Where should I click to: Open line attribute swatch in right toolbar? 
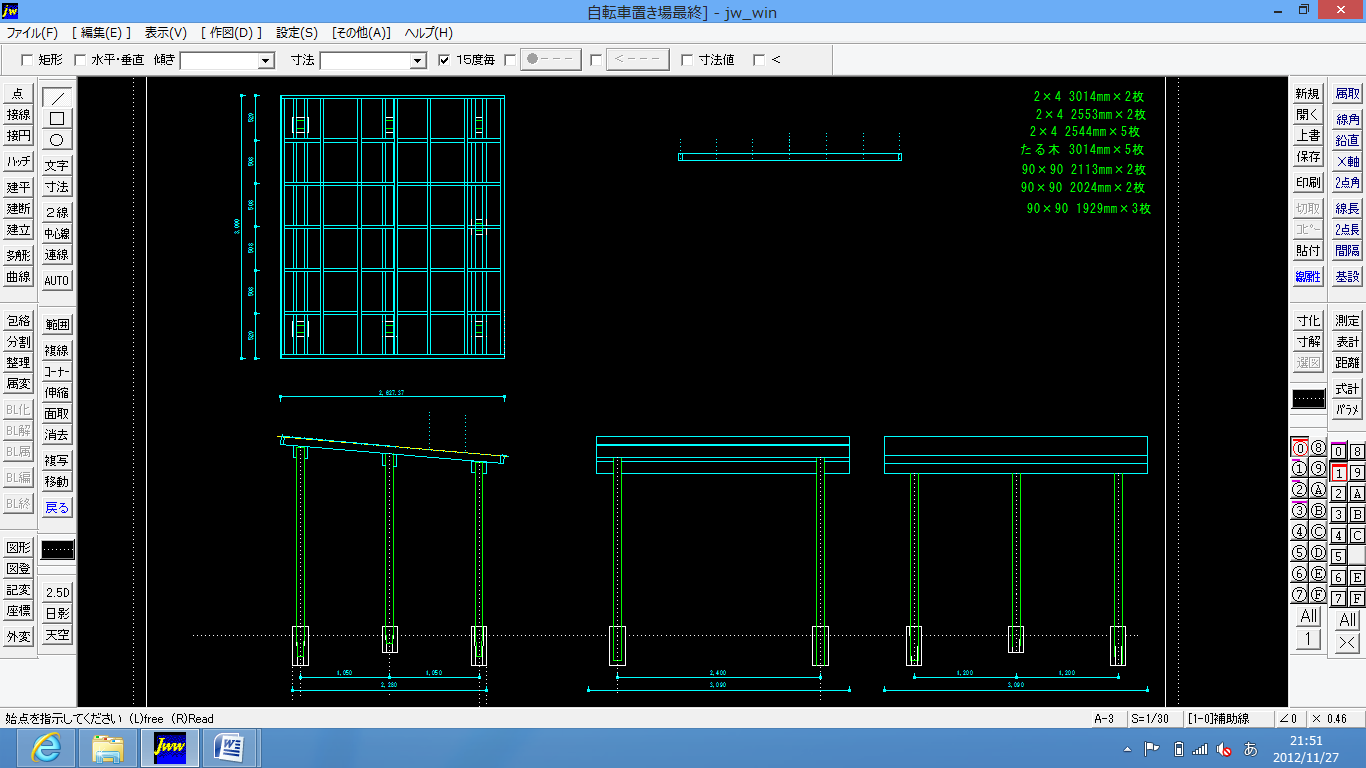tap(1308, 398)
